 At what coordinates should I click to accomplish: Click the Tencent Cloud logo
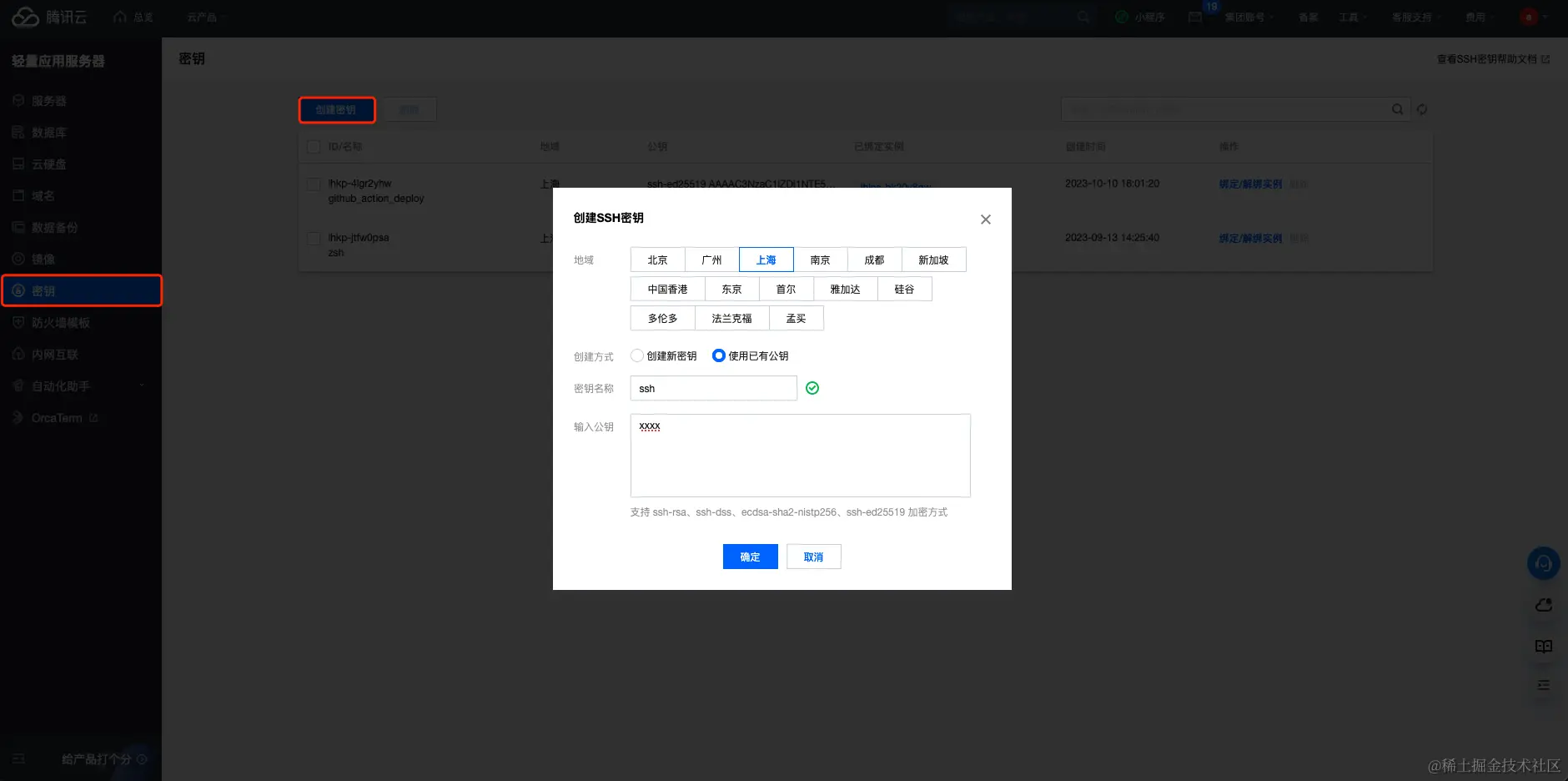click(49, 18)
